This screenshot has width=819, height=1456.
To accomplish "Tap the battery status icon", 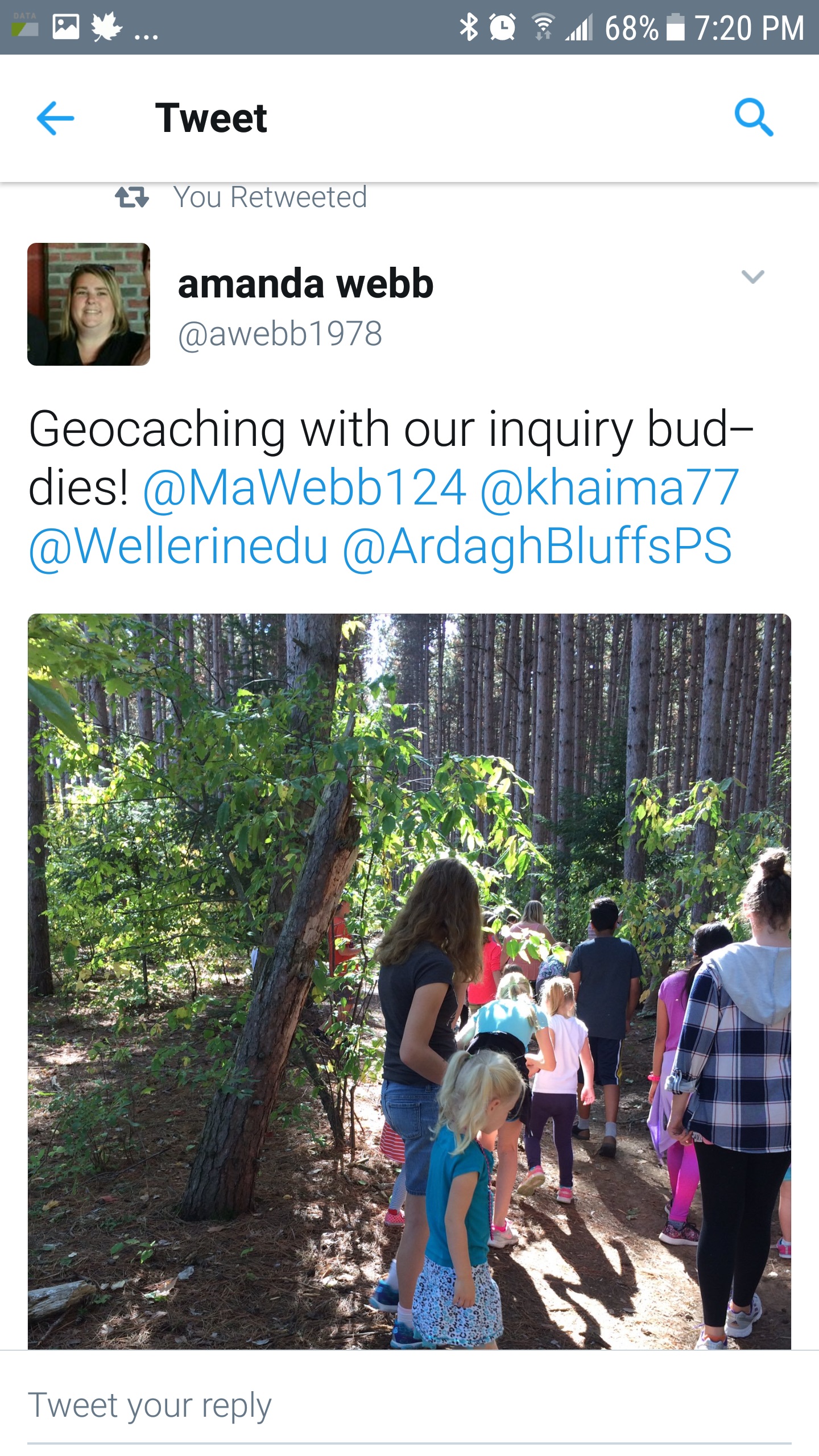I will coord(675,27).
